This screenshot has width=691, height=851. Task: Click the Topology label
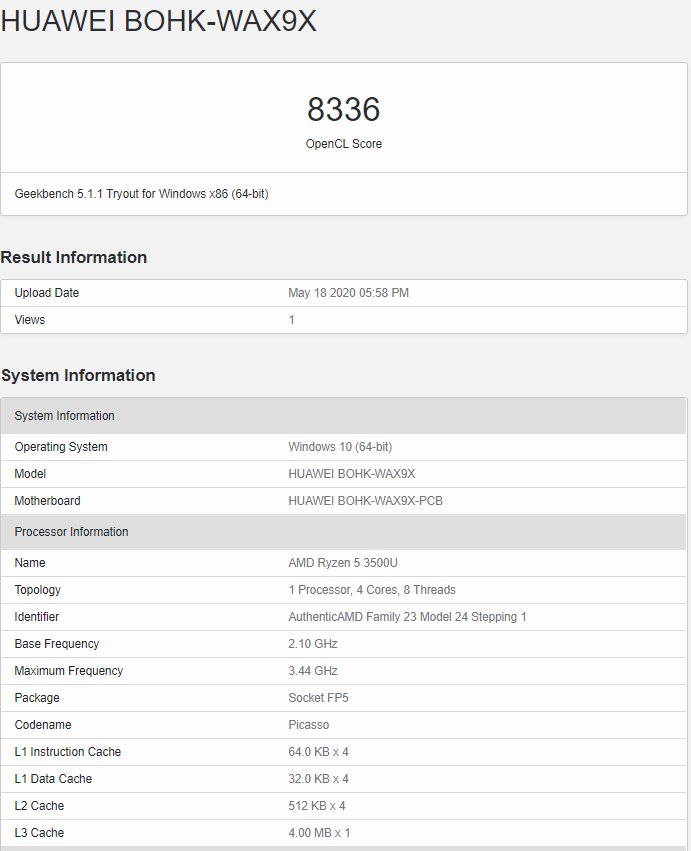coord(37,590)
